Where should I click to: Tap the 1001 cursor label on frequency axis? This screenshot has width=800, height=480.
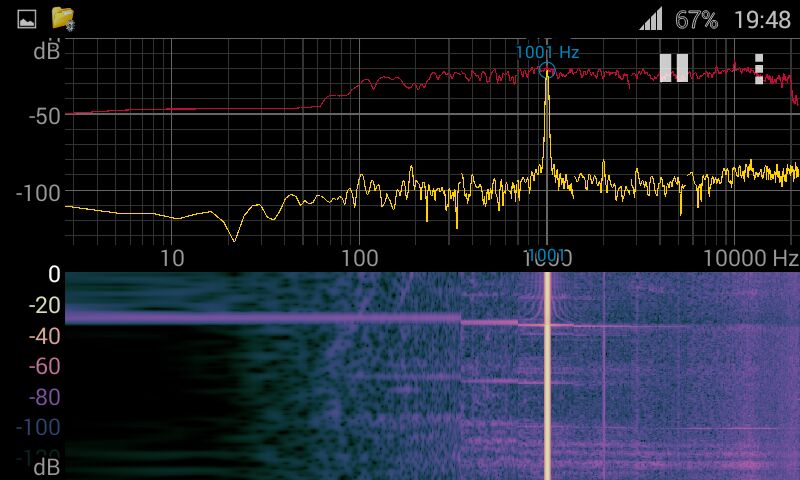547,256
